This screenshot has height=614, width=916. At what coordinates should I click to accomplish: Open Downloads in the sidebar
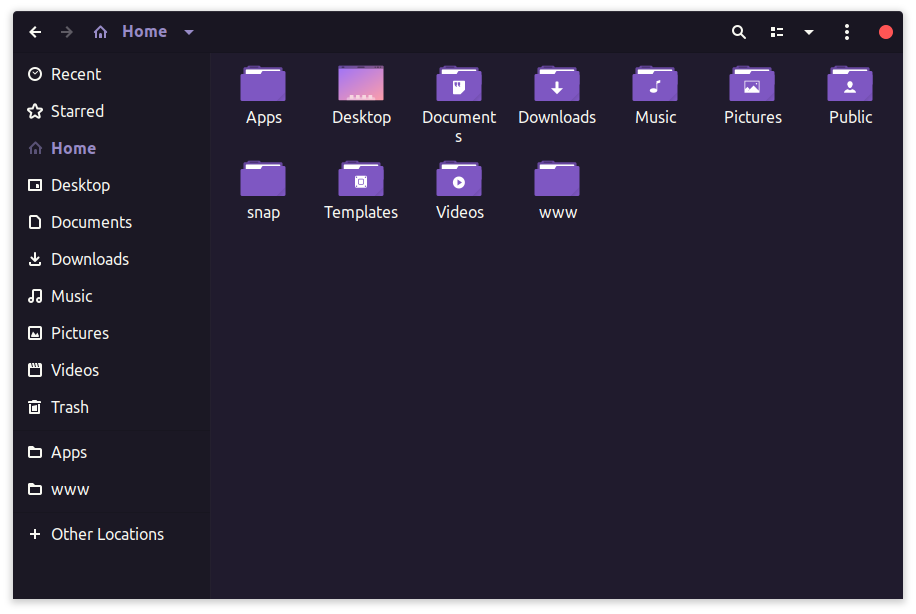coord(111,259)
